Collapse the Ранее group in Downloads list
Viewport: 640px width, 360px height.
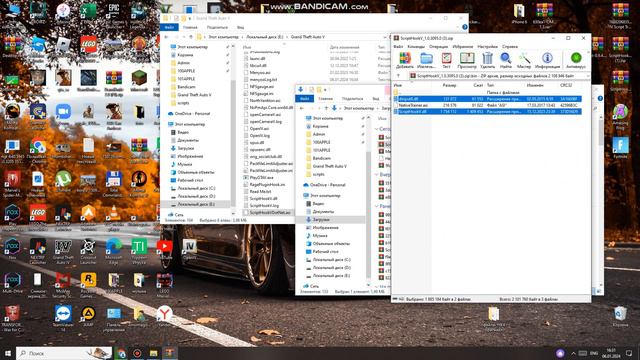click(377, 206)
